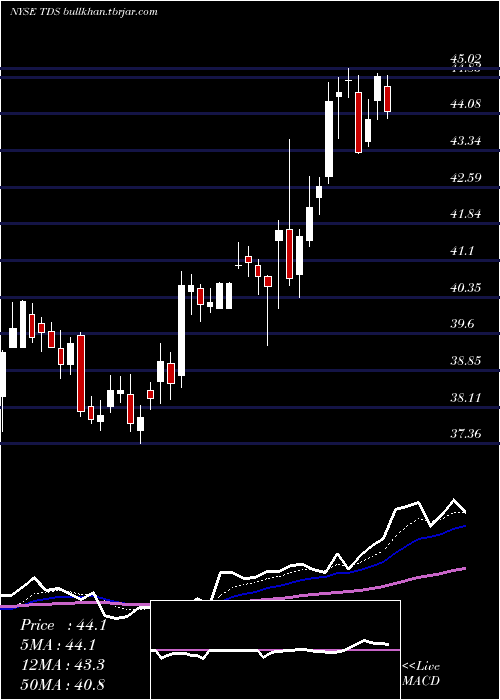Click the 41.84 price axis label
Screen dimensions: 500x700
pos(466,214)
